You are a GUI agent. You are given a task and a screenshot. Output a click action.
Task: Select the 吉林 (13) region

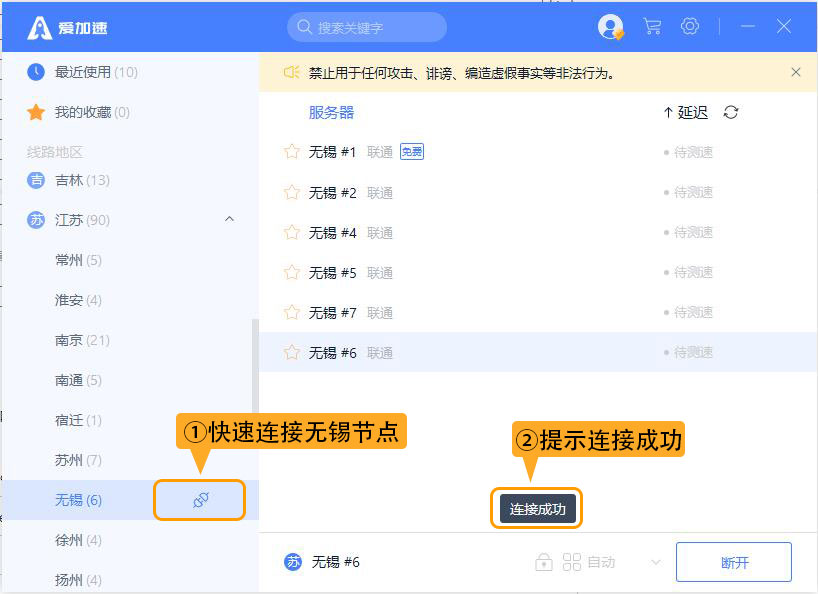pos(82,180)
